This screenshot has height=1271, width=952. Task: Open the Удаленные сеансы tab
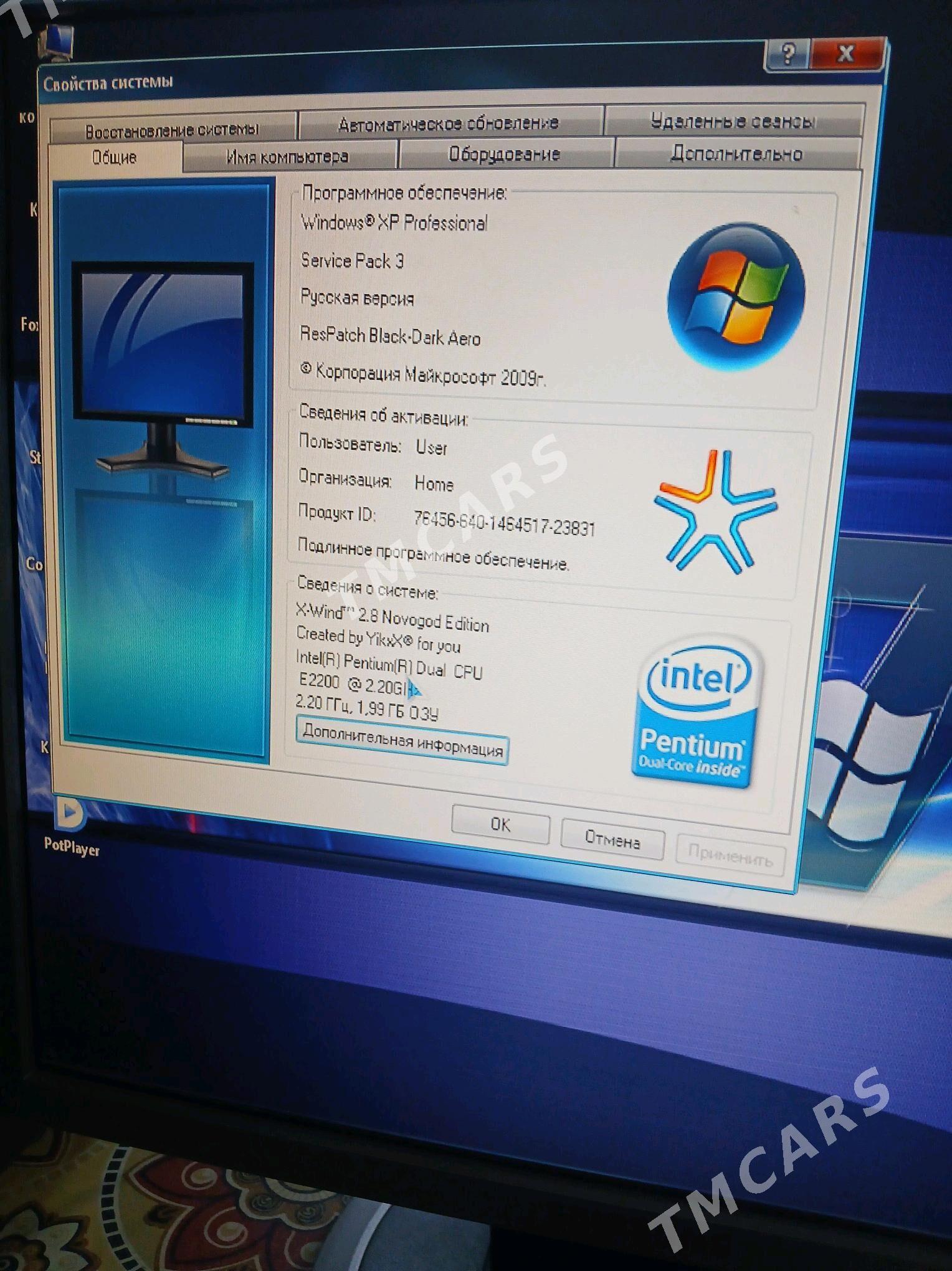click(x=733, y=120)
